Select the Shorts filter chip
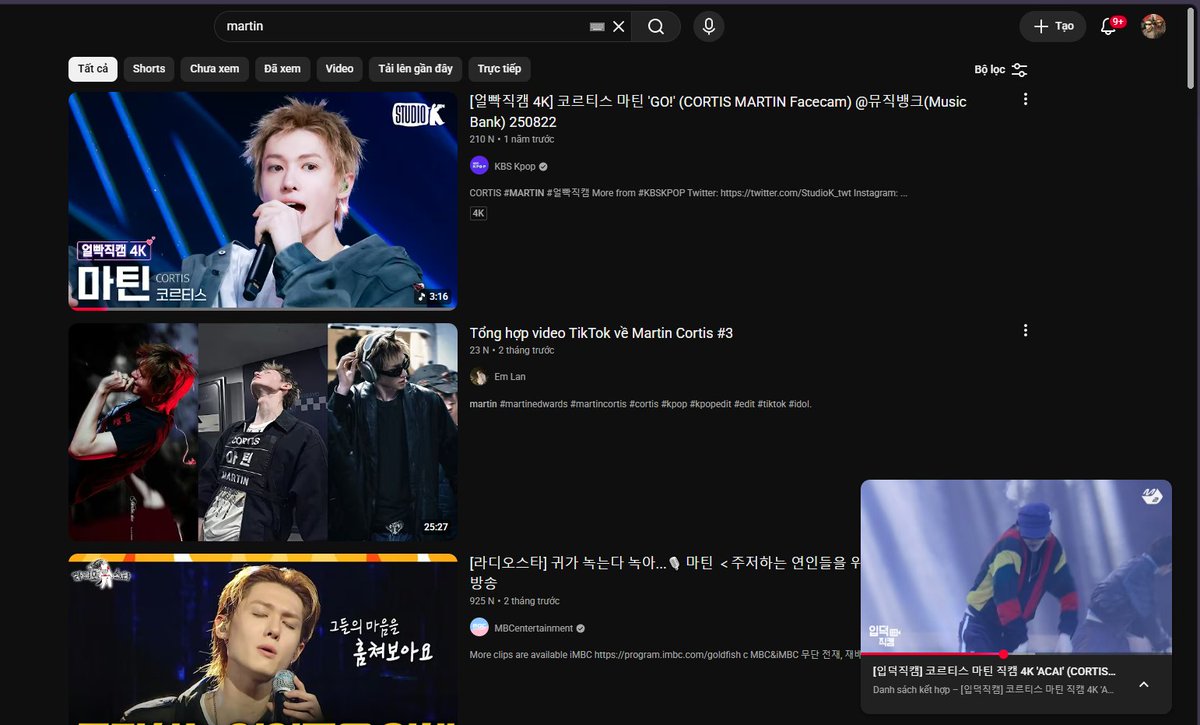This screenshot has width=1200, height=725. [x=149, y=69]
